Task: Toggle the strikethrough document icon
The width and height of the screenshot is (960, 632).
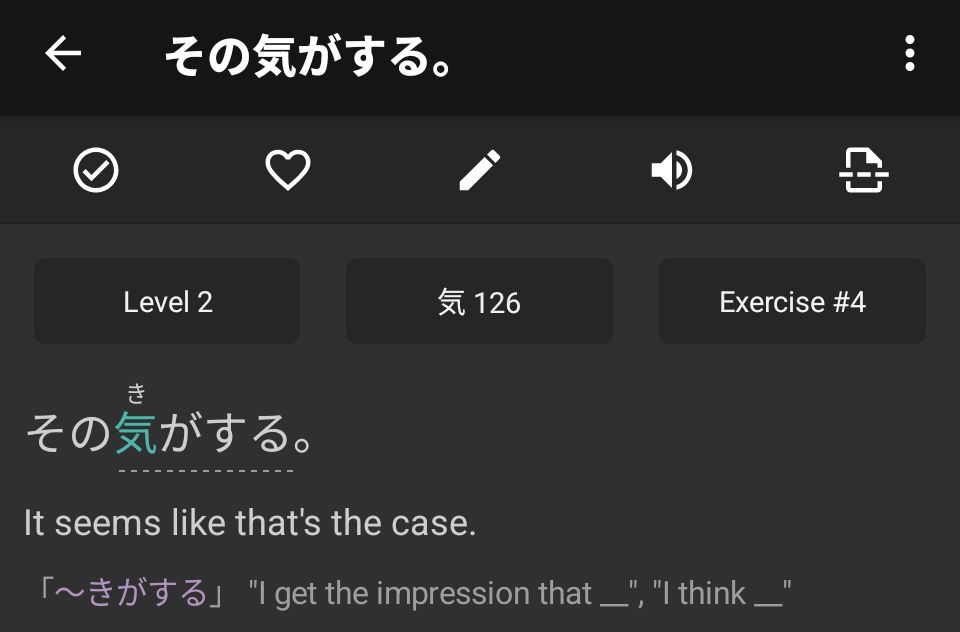Action: click(x=863, y=171)
